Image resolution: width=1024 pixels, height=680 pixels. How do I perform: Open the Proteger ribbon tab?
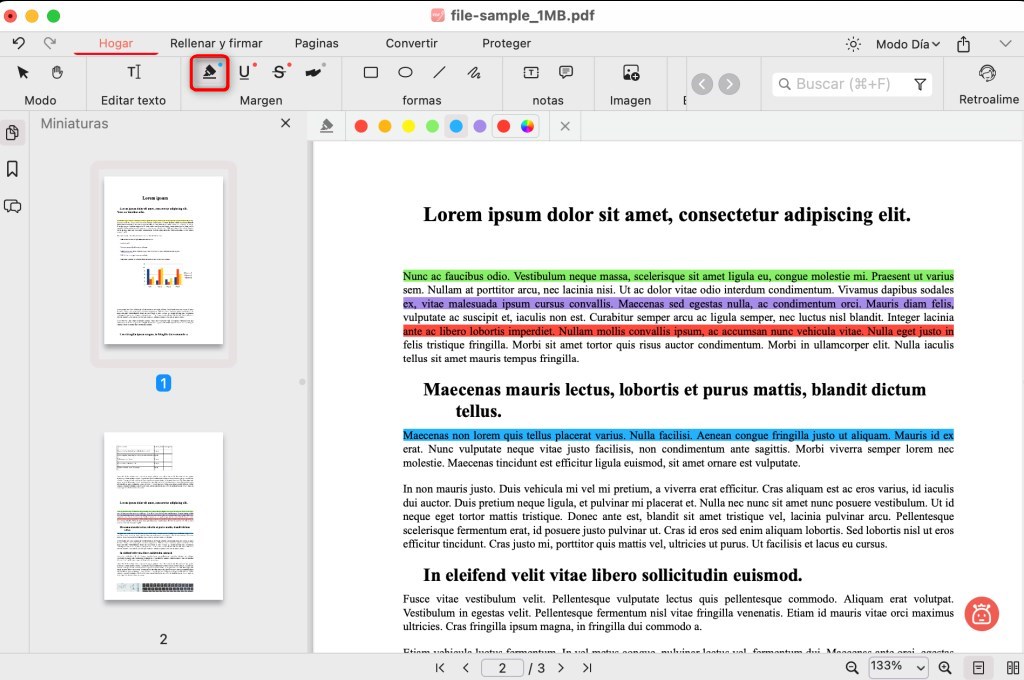[x=506, y=43]
